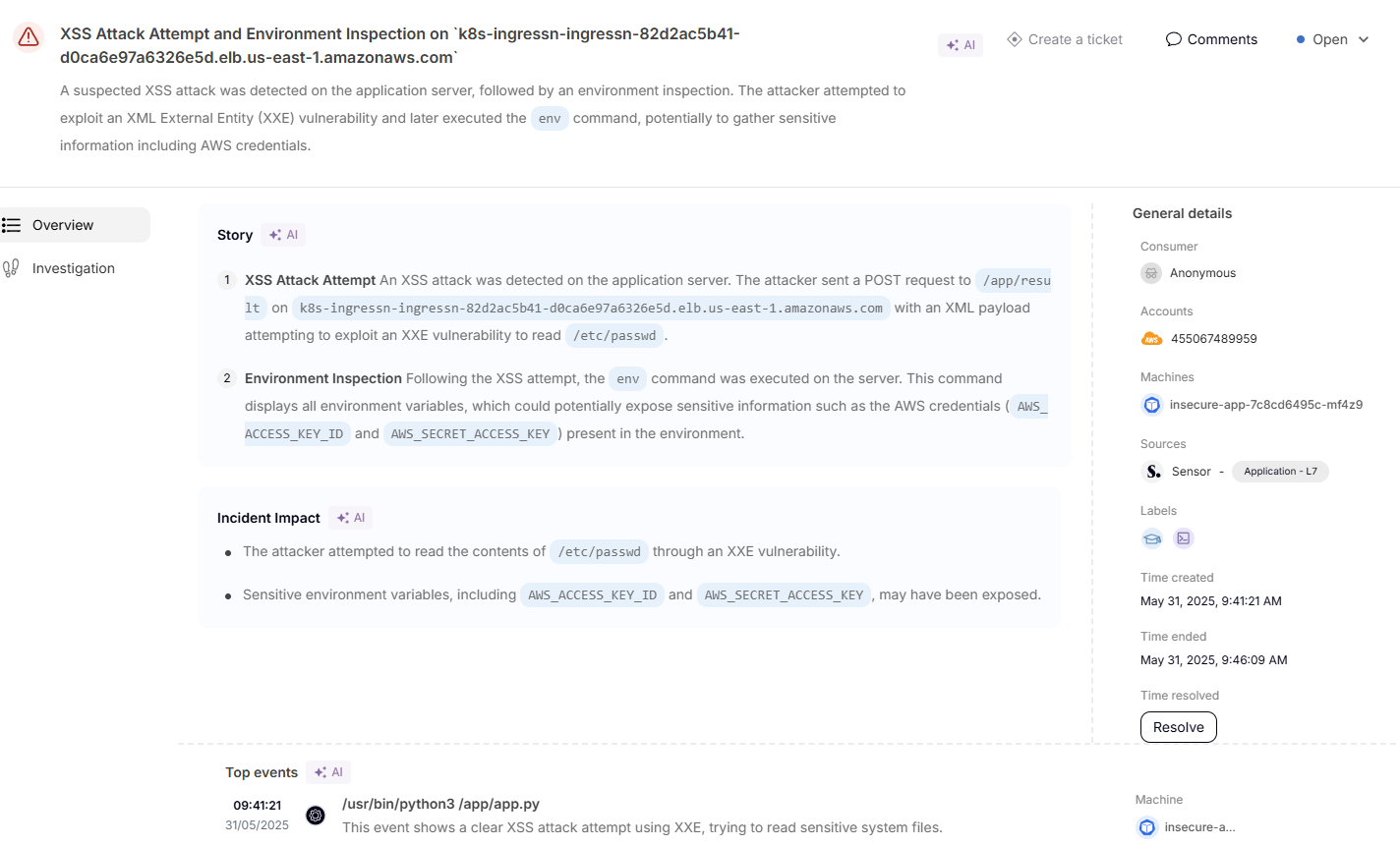Click the red alert warning triangle icon
The width and height of the screenshot is (1400, 846).
tap(29, 37)
